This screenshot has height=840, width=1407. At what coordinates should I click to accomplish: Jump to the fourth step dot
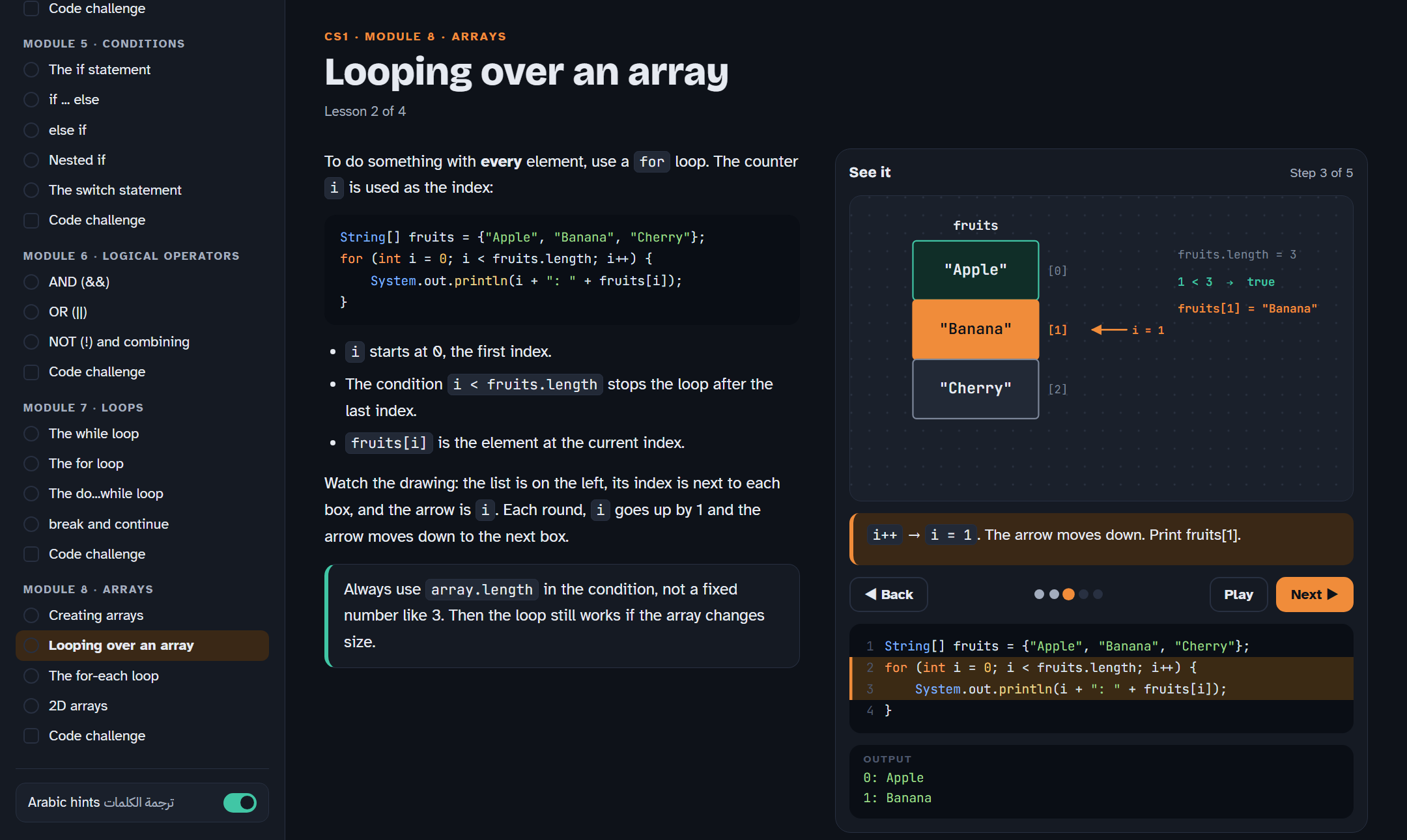coord(1083,594)
